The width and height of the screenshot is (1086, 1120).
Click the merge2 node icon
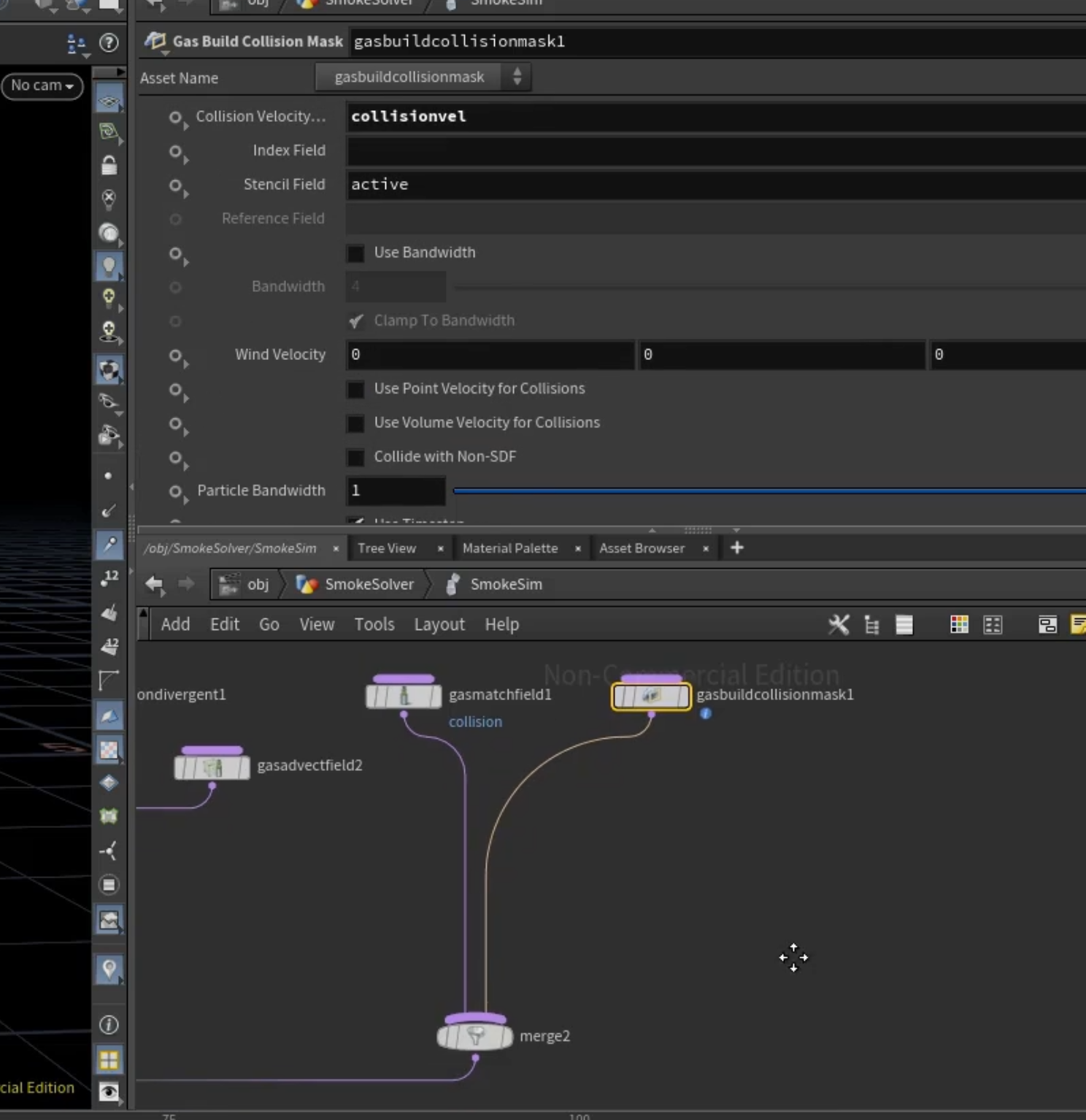475,1035
